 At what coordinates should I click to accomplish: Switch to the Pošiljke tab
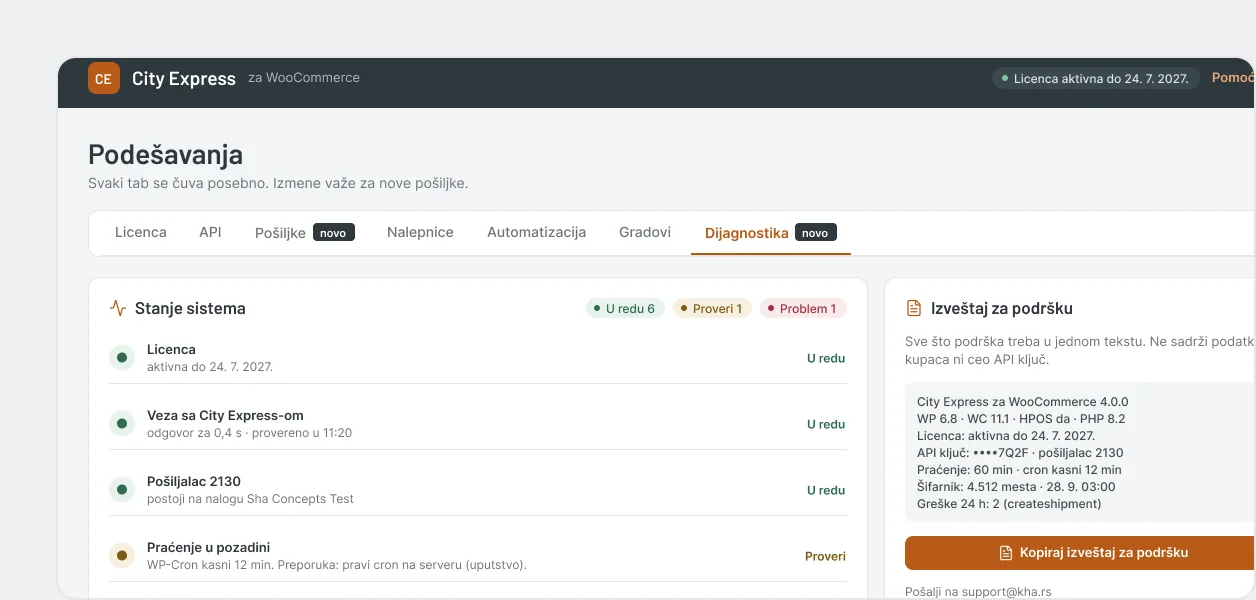(x=304, y=232)
